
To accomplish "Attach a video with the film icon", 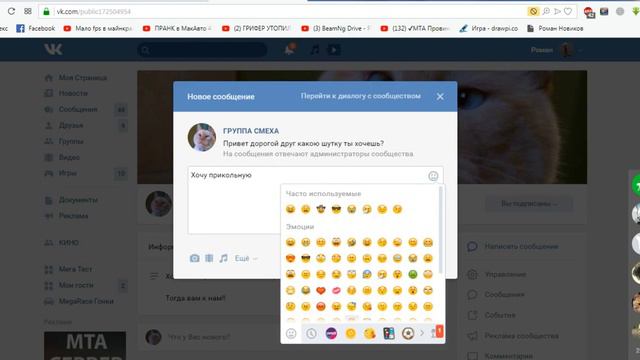I will (x=209, y=258).
